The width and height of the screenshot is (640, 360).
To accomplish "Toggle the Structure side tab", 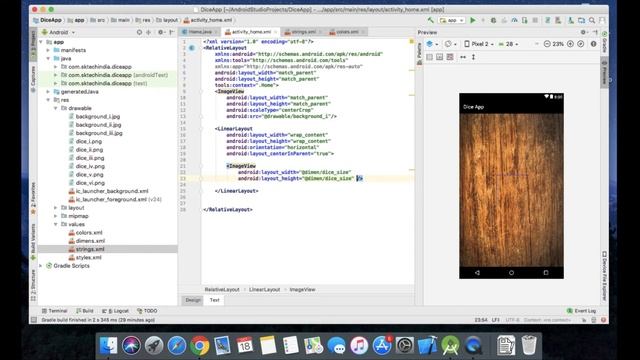I will pyautogui.click(x=33, y=285).
